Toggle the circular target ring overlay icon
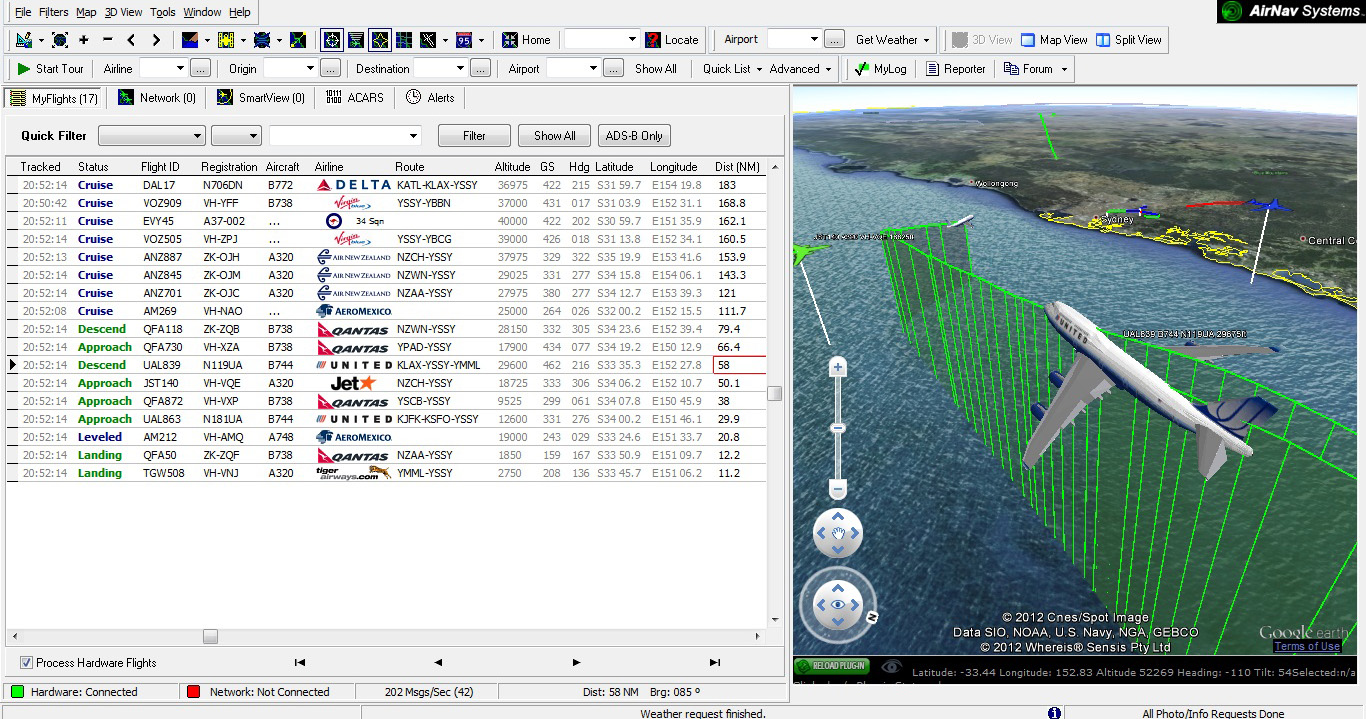 coord(331,40)
